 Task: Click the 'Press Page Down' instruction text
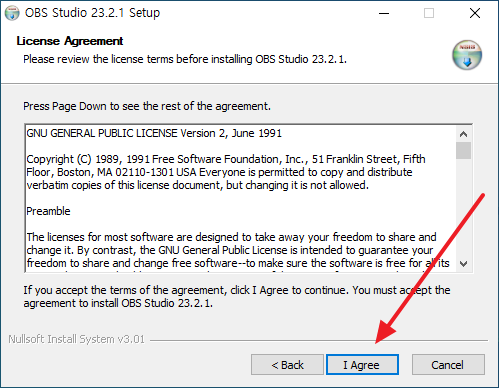147,106
